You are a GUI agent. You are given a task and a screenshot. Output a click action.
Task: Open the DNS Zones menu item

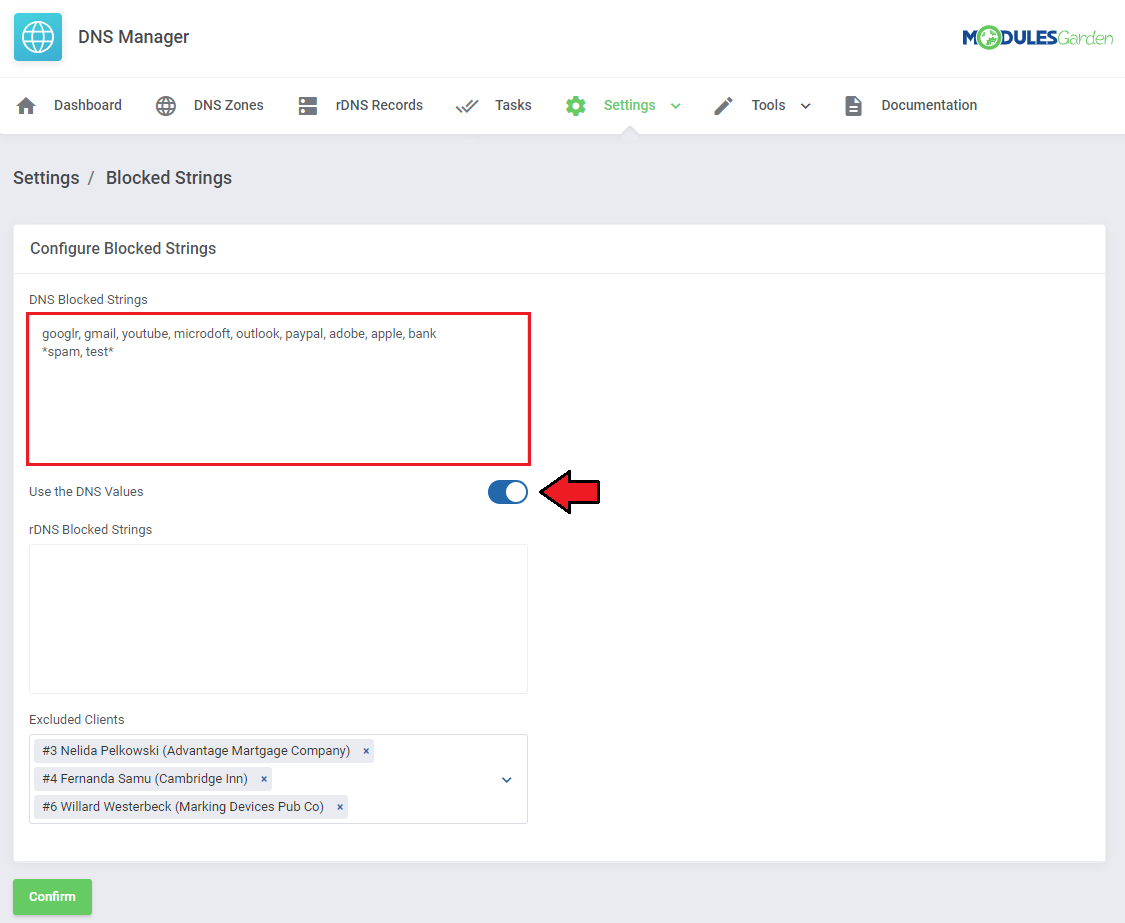pos(228,106)
